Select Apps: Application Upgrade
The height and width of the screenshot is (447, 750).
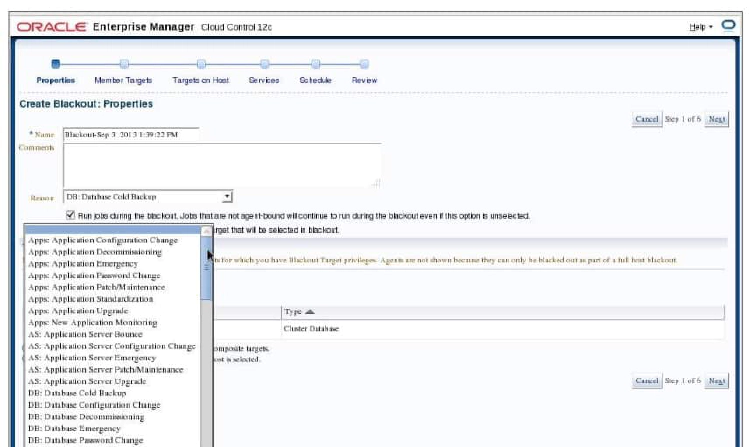coord(78,311)
